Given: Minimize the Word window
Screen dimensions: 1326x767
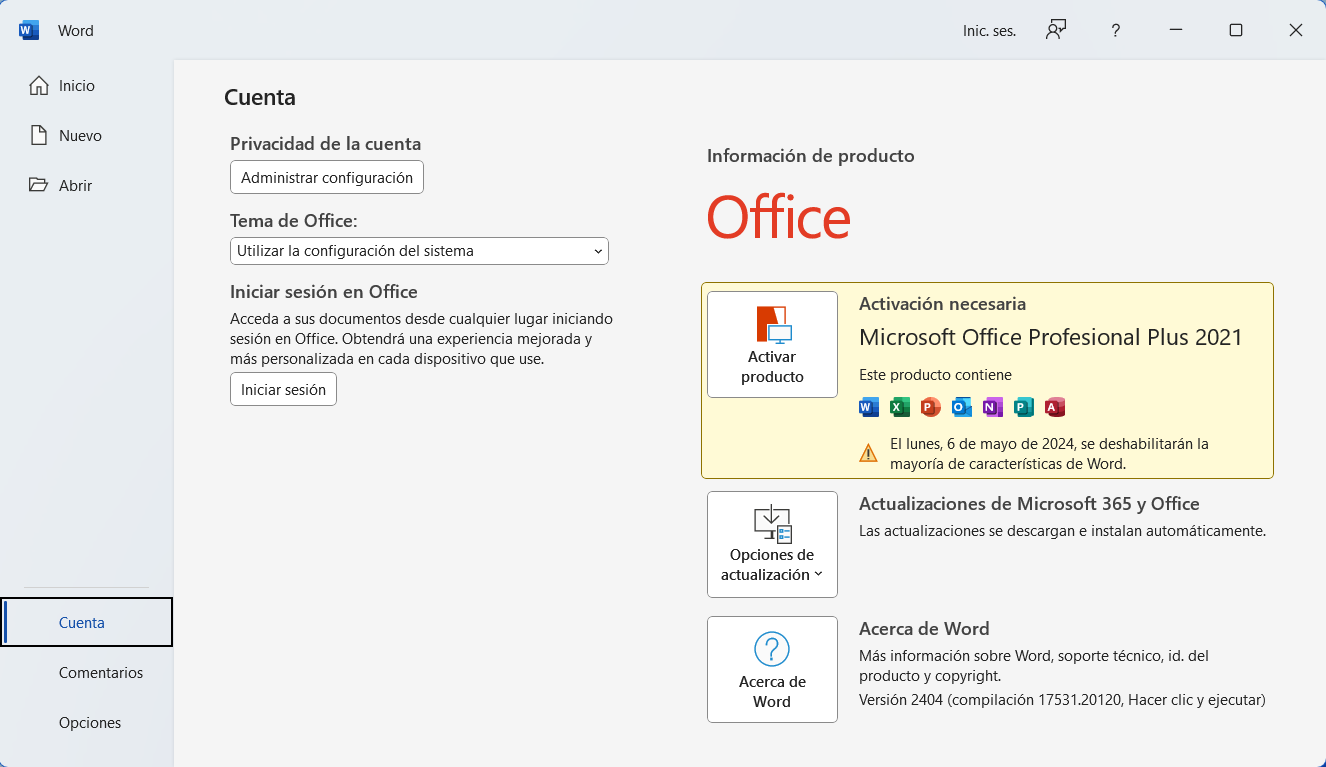Looking at the screenshot, I should [1176, 30].
